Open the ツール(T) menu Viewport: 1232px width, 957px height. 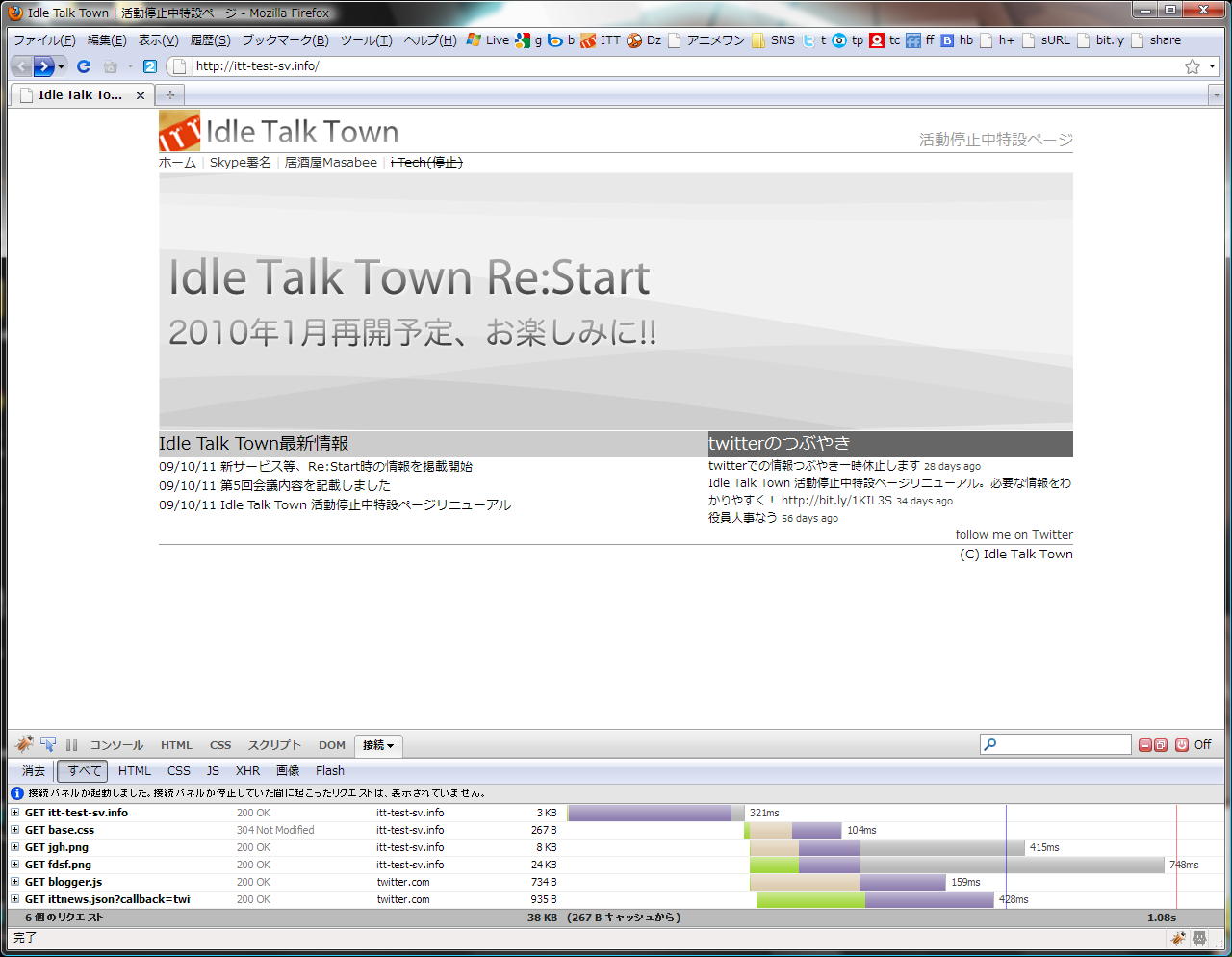coord(367,40)
